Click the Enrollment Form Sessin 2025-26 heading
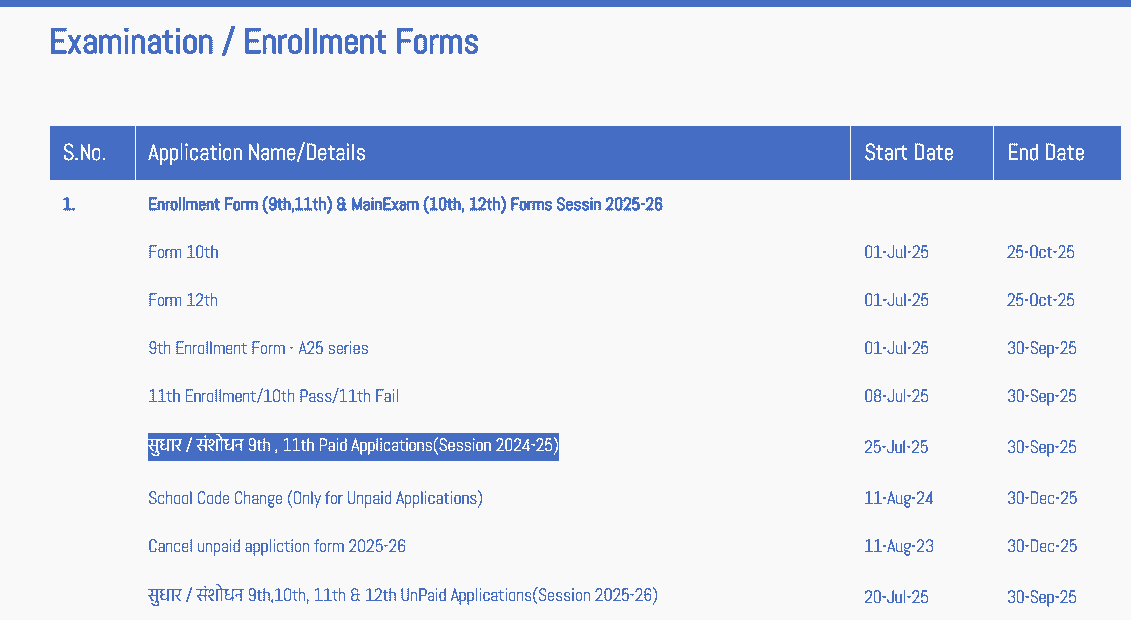Image resolution: width=1131 pixels, height=620 pixels. [405, 204]
